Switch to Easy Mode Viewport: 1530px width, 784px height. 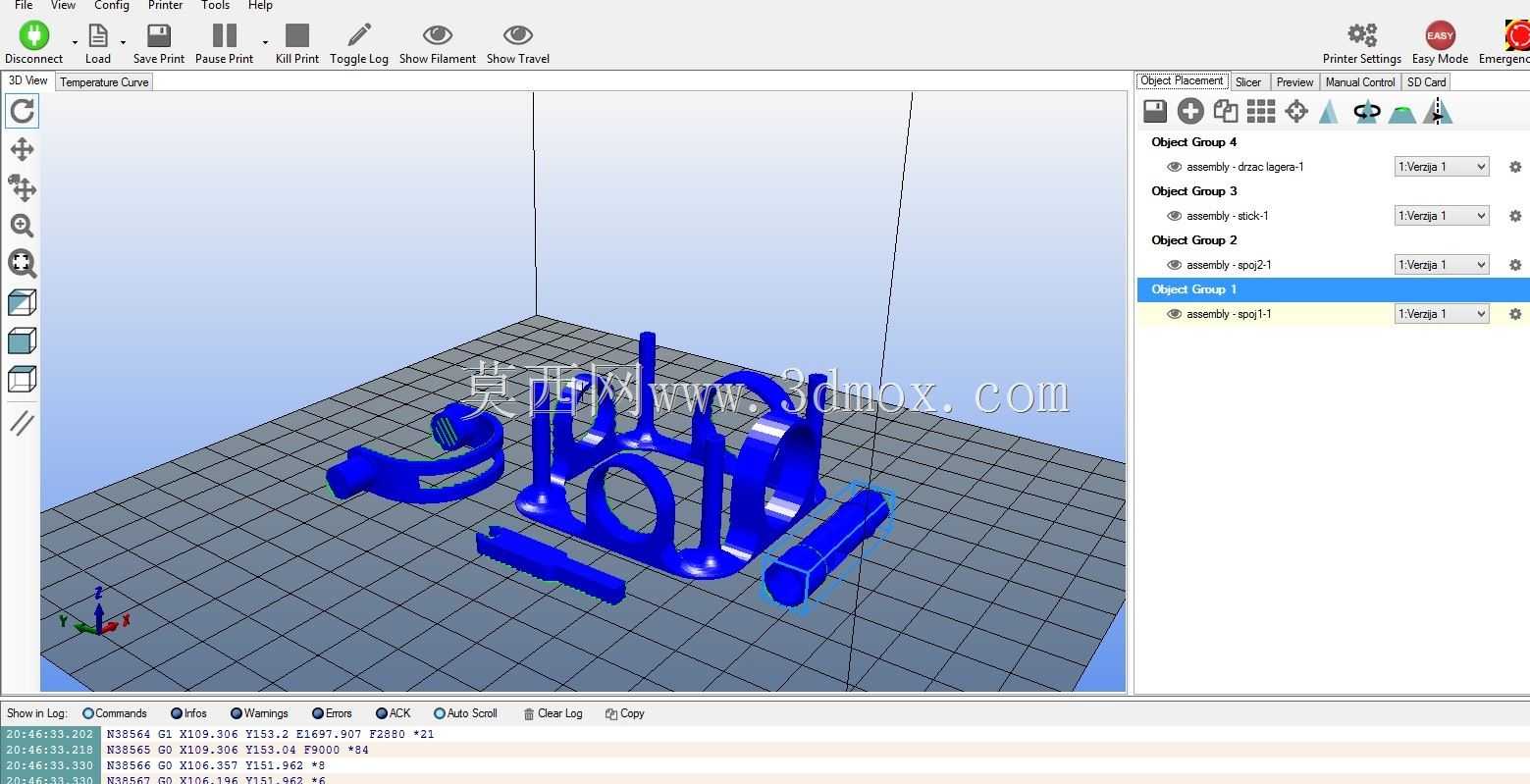[1440, 43]
